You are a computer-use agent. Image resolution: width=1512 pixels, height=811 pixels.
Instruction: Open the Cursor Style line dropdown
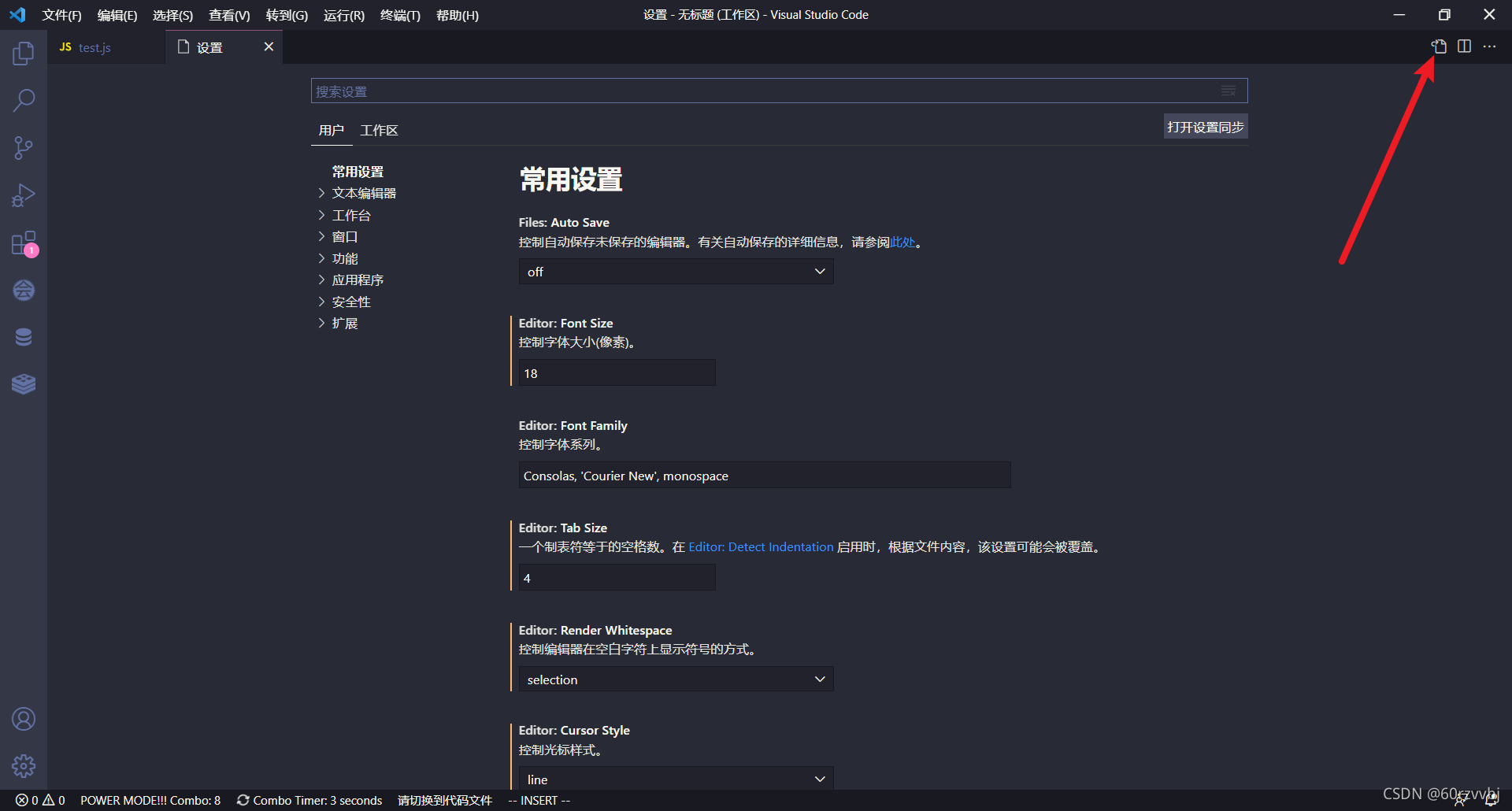click(675, 779)
